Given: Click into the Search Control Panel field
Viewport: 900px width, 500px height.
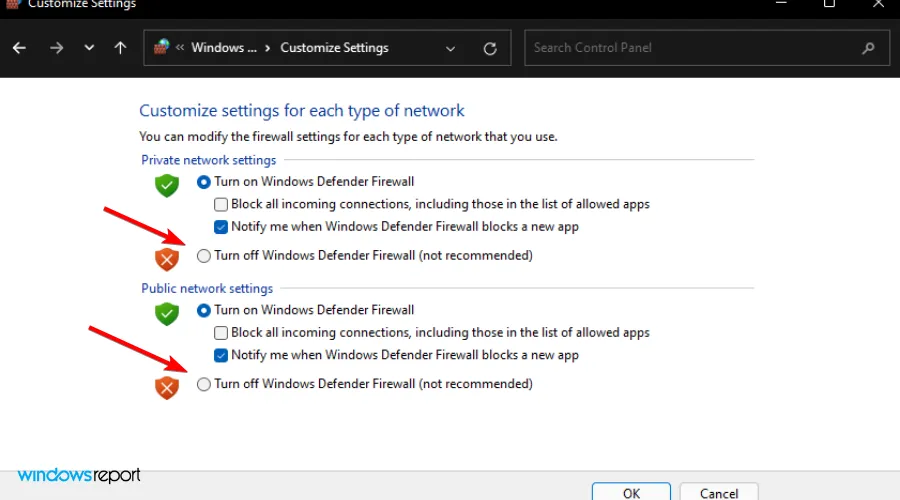Looking at the screenshot, I should pos(690,48).
